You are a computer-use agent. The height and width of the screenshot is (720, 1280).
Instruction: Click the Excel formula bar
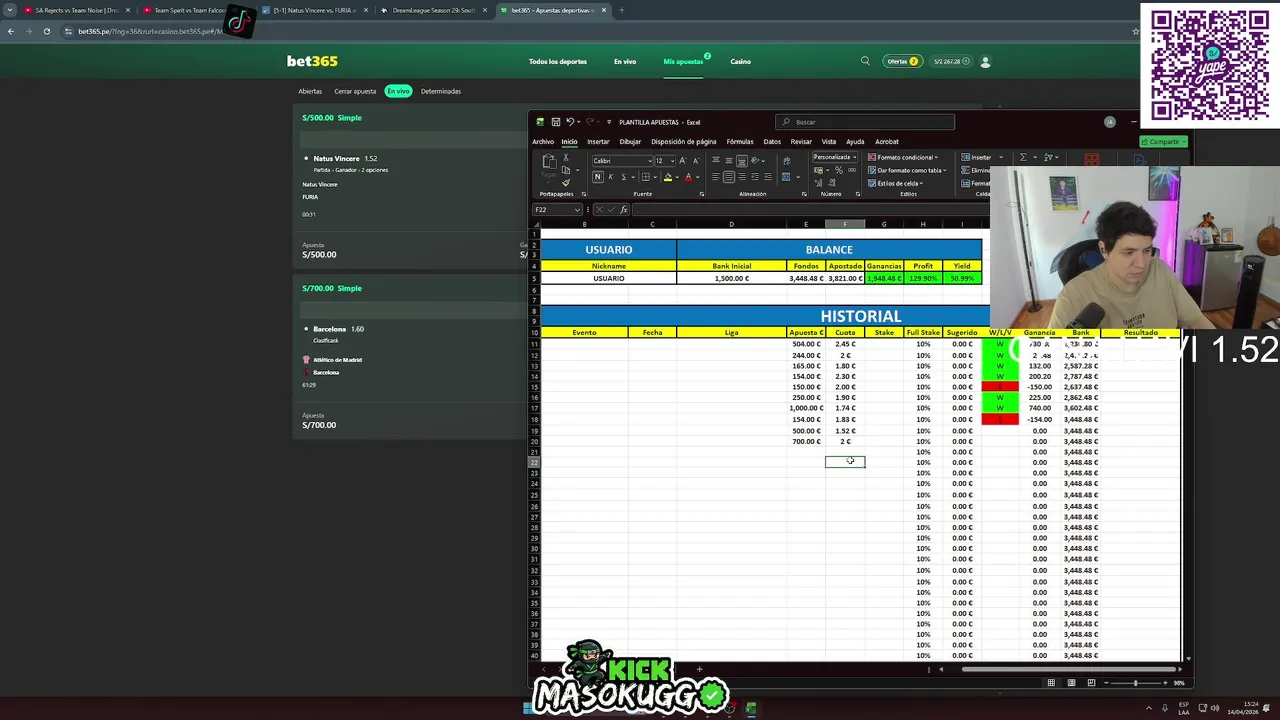coord(810,209)
